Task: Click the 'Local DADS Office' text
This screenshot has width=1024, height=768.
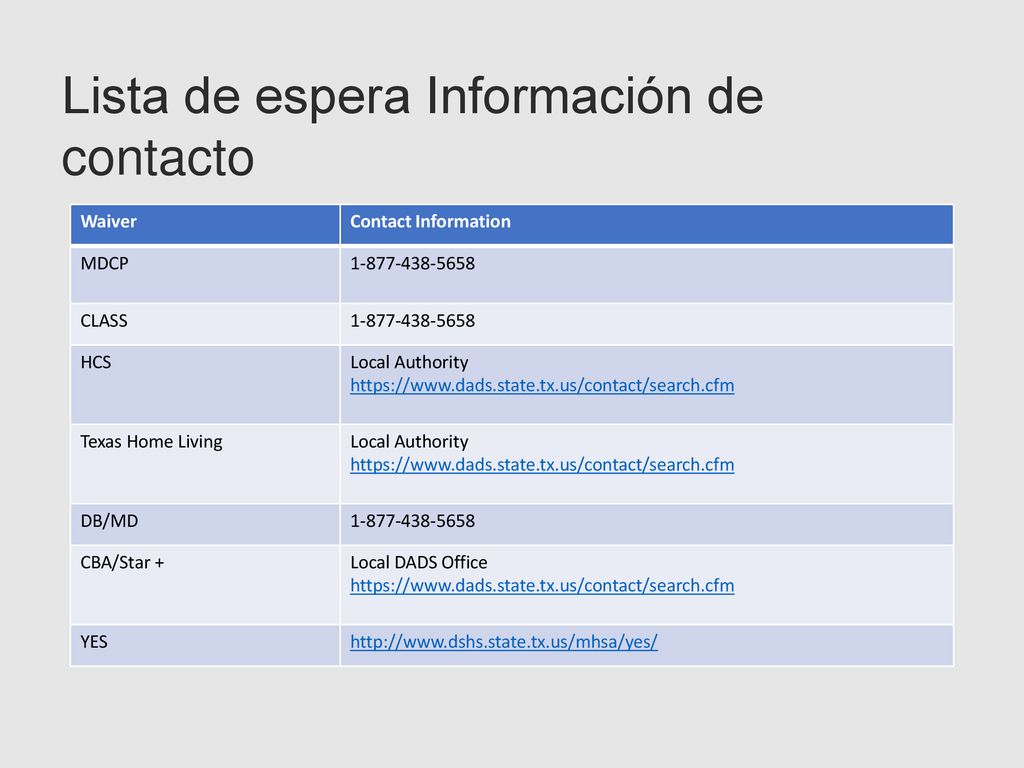Action: [419, 563]
